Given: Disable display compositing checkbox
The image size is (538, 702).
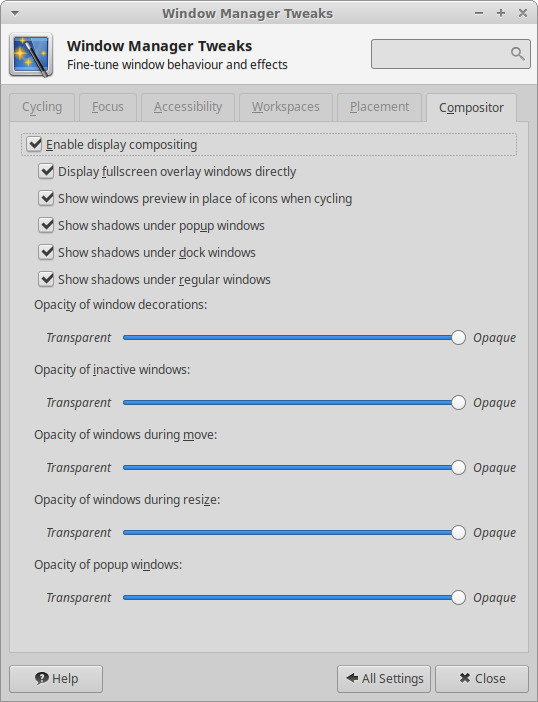Looking at the screenshot, I should pos(34,144).
